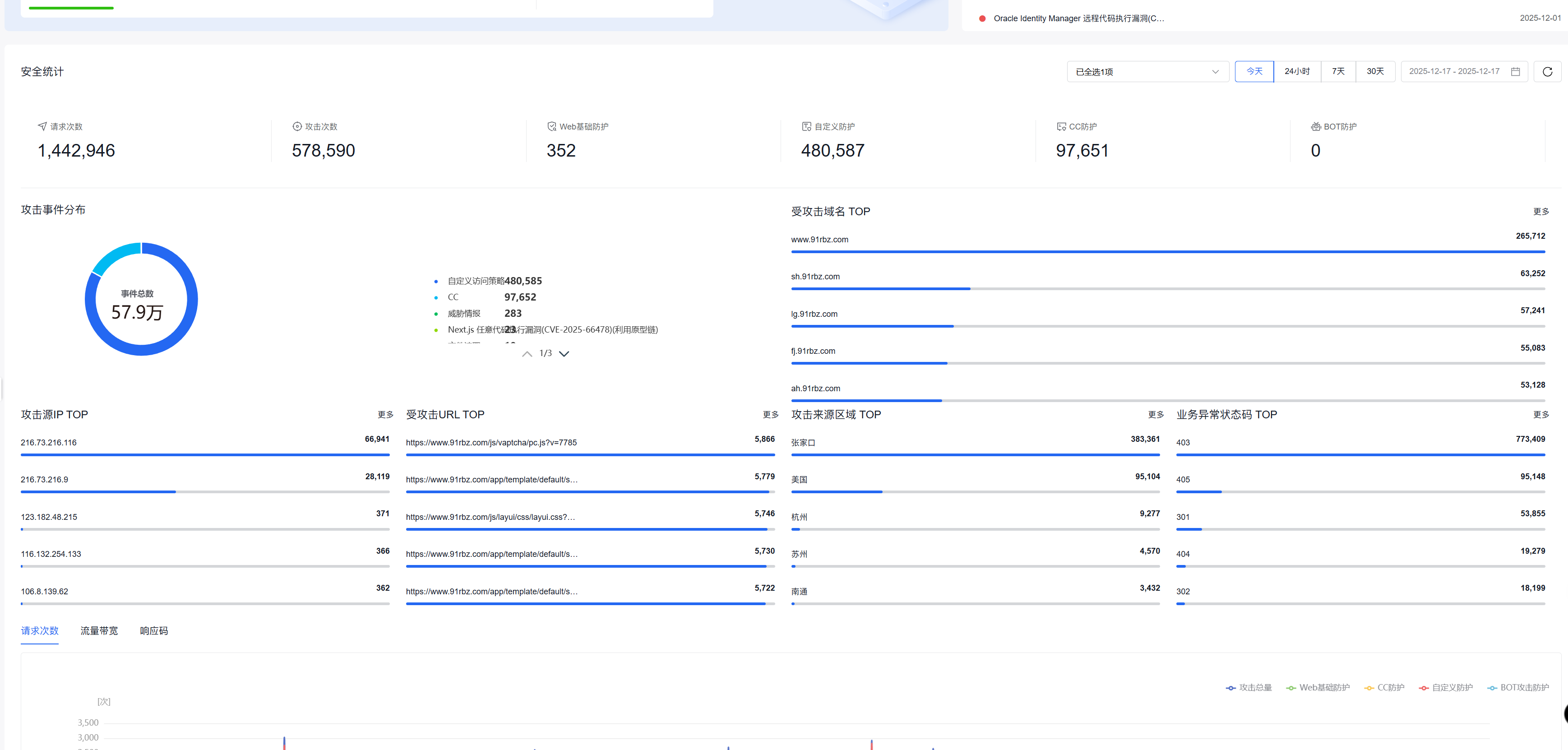Open the 已全选1项 domain dropdown
This screenshot has height=750, width=1568.
(x=1147, y=72)
